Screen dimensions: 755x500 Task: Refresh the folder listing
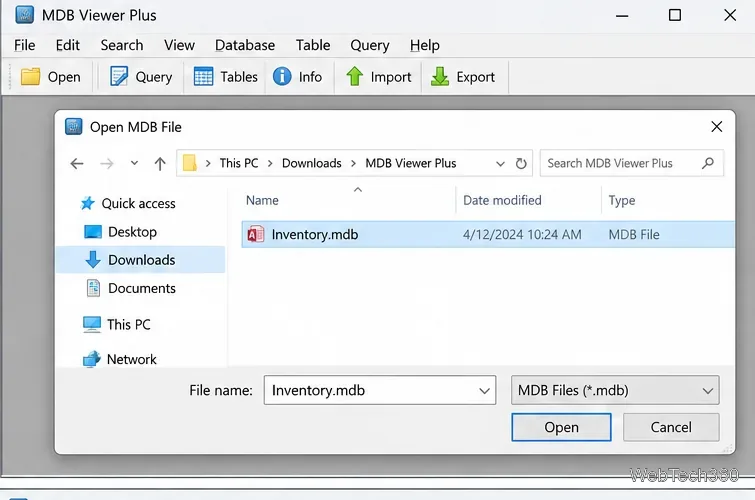click(x=521, y=163)
